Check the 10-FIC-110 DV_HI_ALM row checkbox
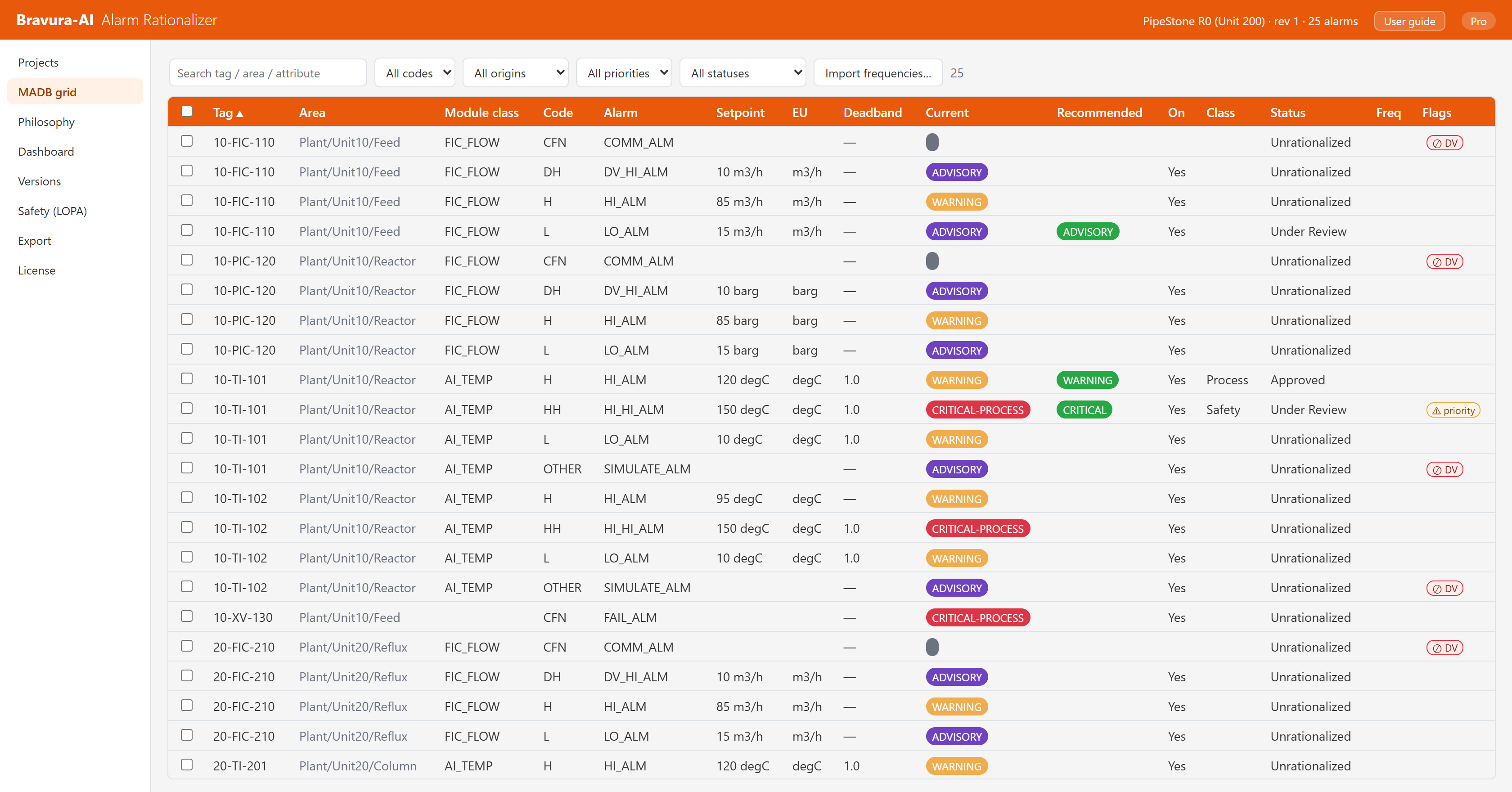Screen dimensions: 1512x792 [187, 171]
